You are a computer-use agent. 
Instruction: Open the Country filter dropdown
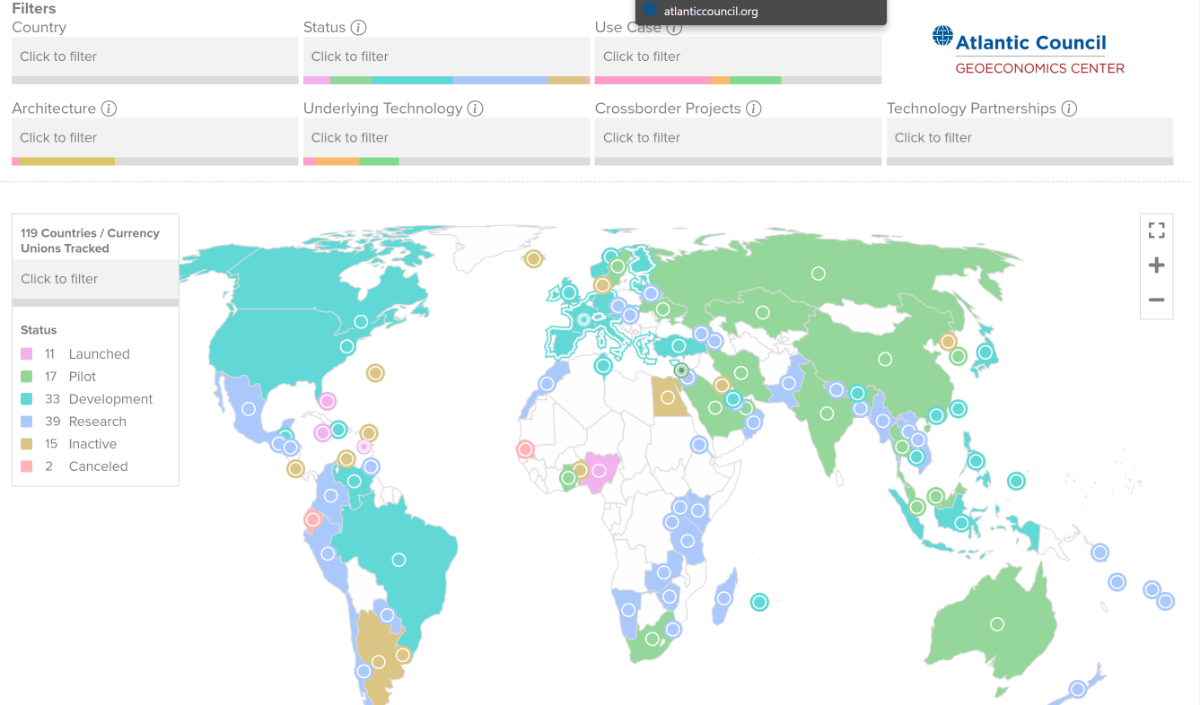coord(155,57)
